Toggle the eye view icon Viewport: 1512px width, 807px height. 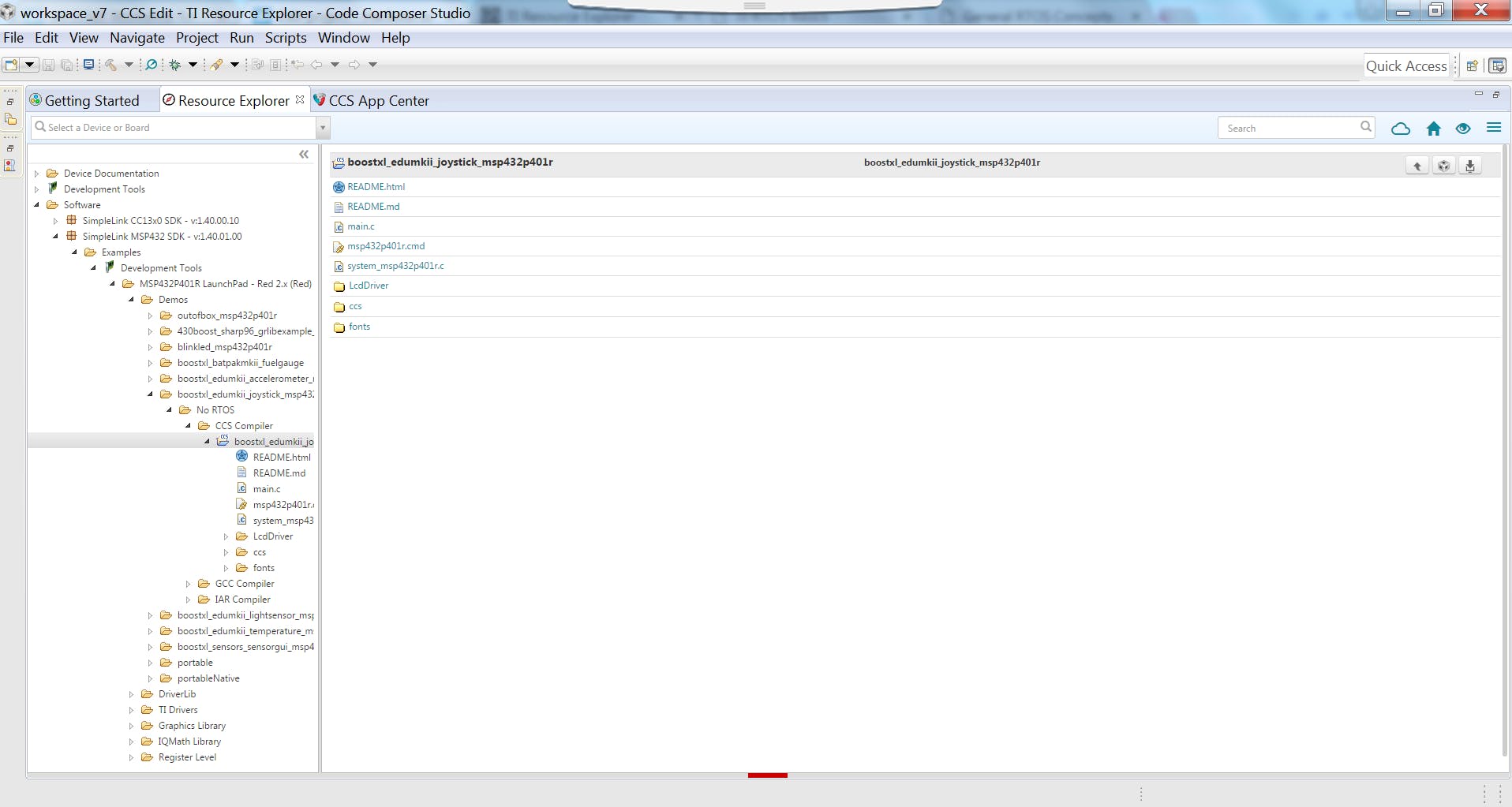1463,129
